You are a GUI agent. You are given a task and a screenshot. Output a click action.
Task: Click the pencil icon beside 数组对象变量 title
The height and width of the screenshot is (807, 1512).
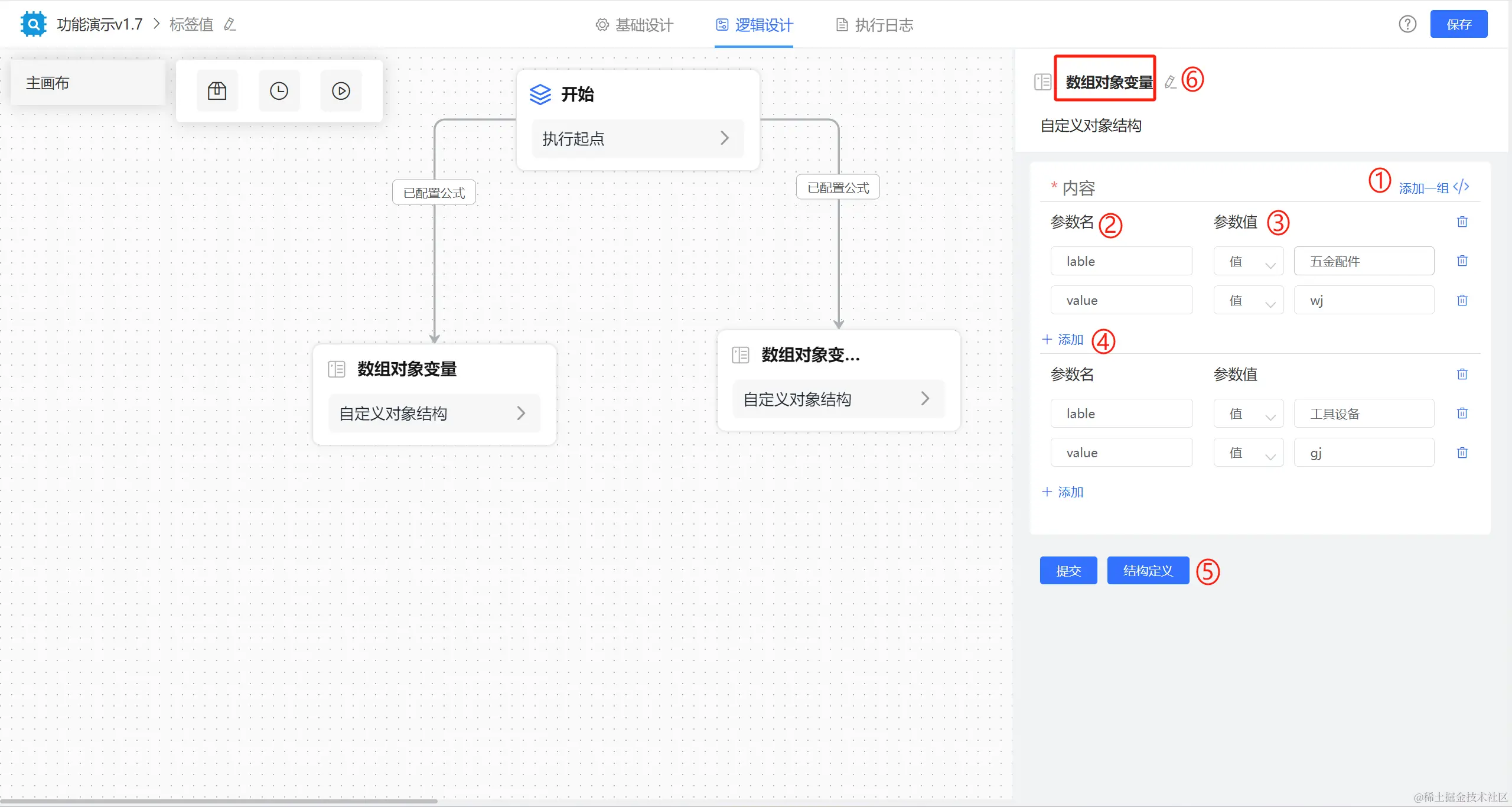pyautogui.click(x=1170, y=82)
